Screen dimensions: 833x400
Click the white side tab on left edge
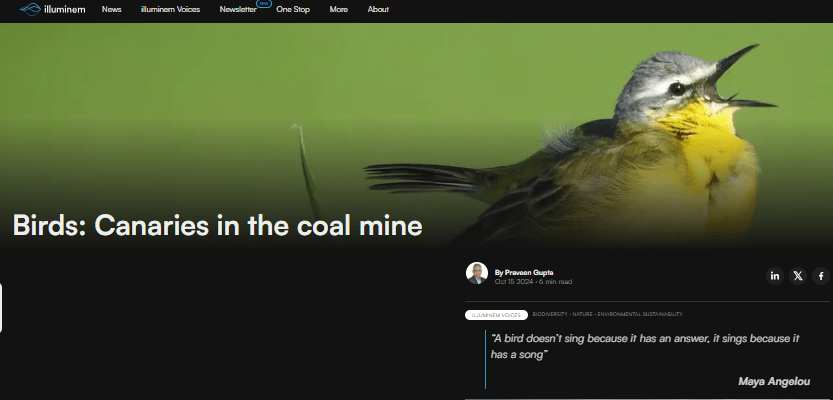[2, 307]
